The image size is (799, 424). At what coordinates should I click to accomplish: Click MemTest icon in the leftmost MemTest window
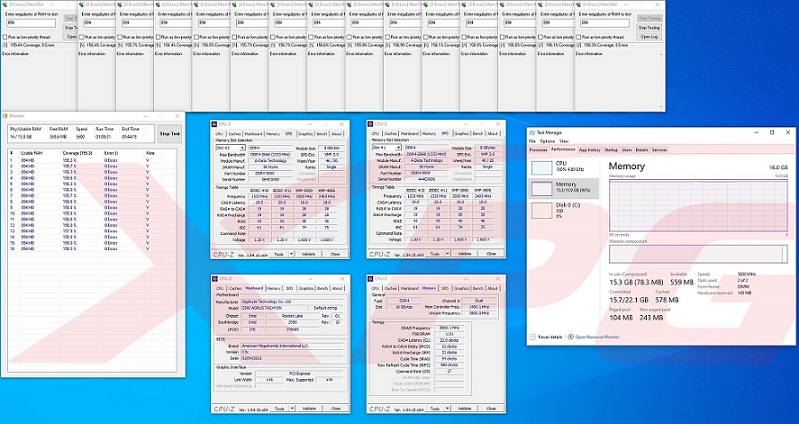5,5
